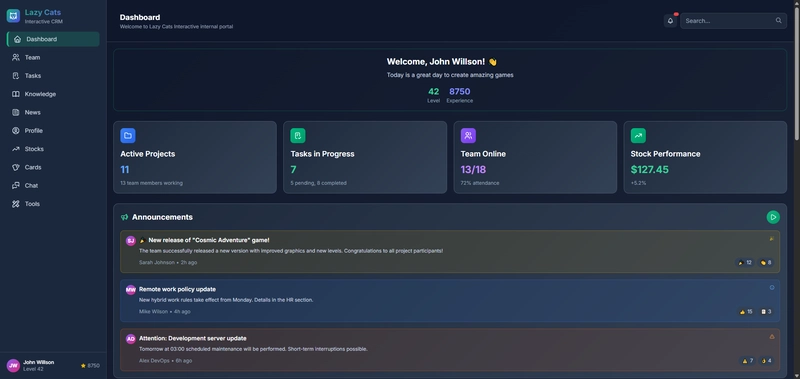Click the Lazy Cats logo icon
This screenshot has width=800, height=379.
(x=13, y=16)
